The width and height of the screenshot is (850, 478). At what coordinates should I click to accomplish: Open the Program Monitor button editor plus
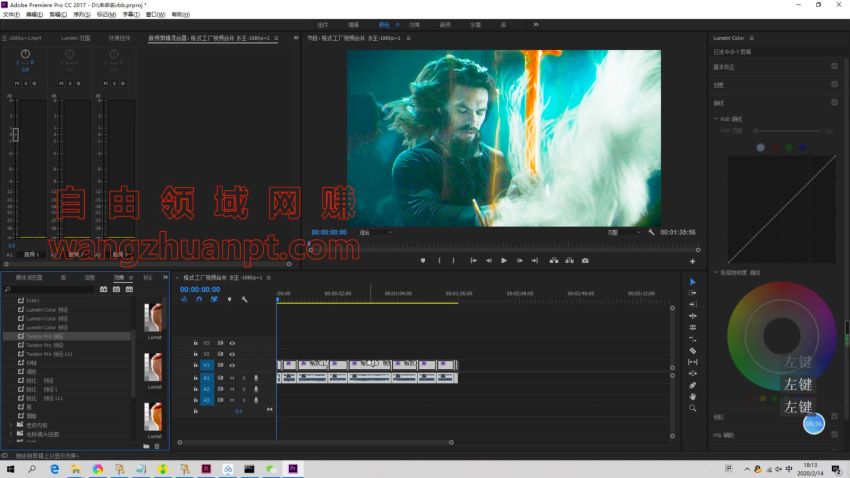[692, 261]
